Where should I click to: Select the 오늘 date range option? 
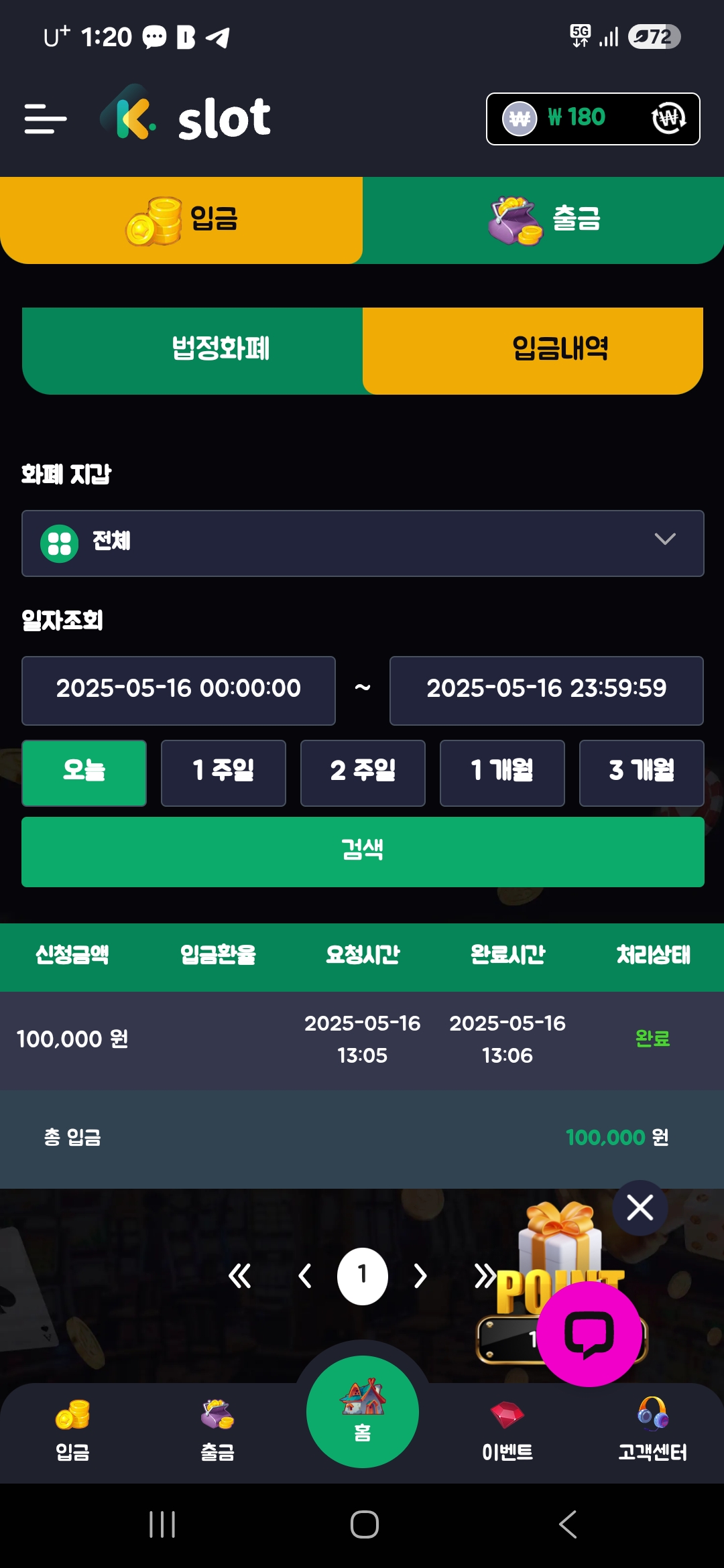[84, 773]
